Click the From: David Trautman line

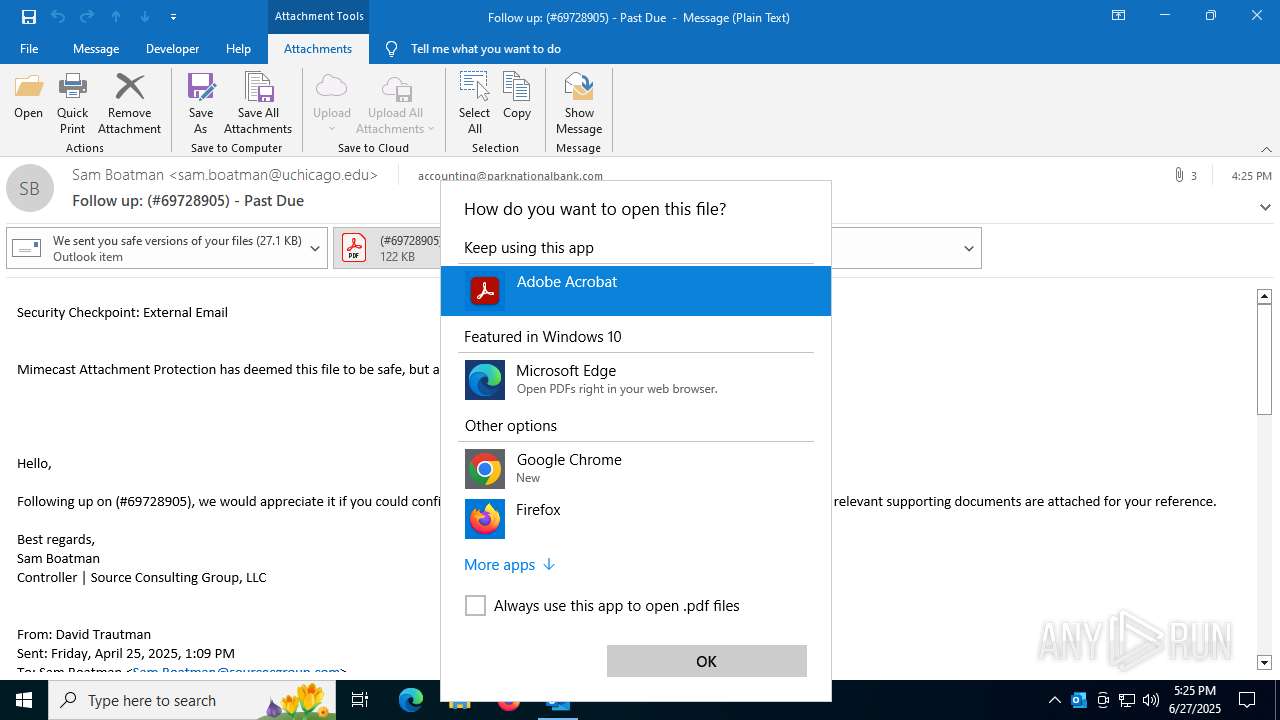[x=84, y=634]
